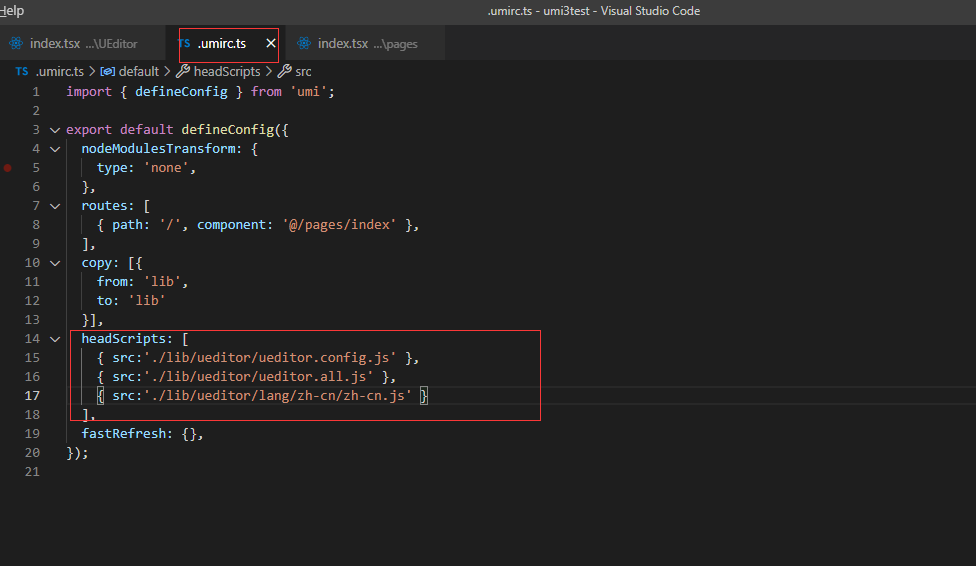Image resolution: width=976 pixels, height=566 pixels.
Task: Click .umirc.ts breadcrumb item
Action: click(60, 72)
